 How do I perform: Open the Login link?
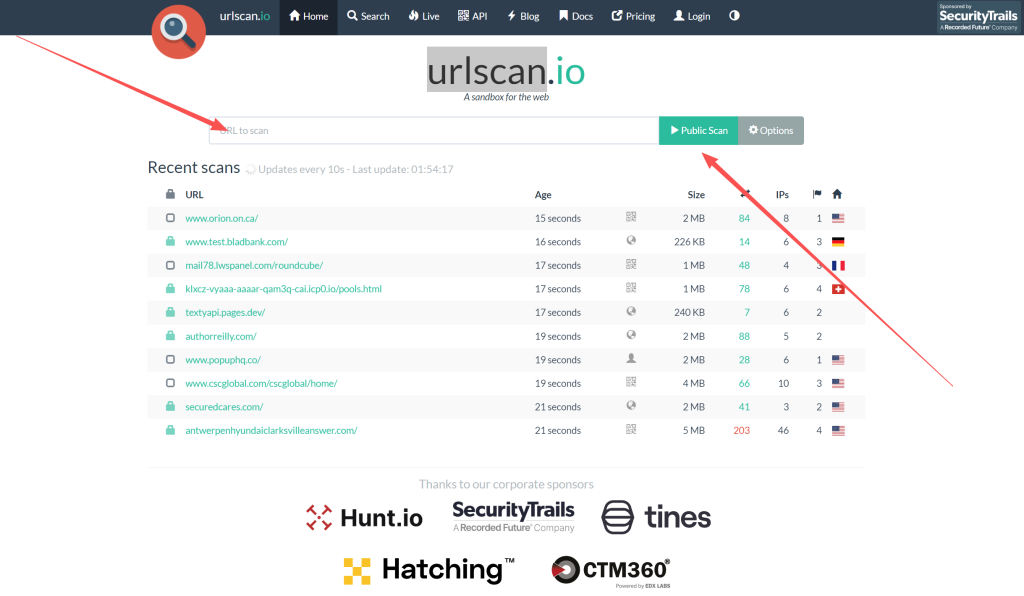pyautogui.click(x=692, y=16)
